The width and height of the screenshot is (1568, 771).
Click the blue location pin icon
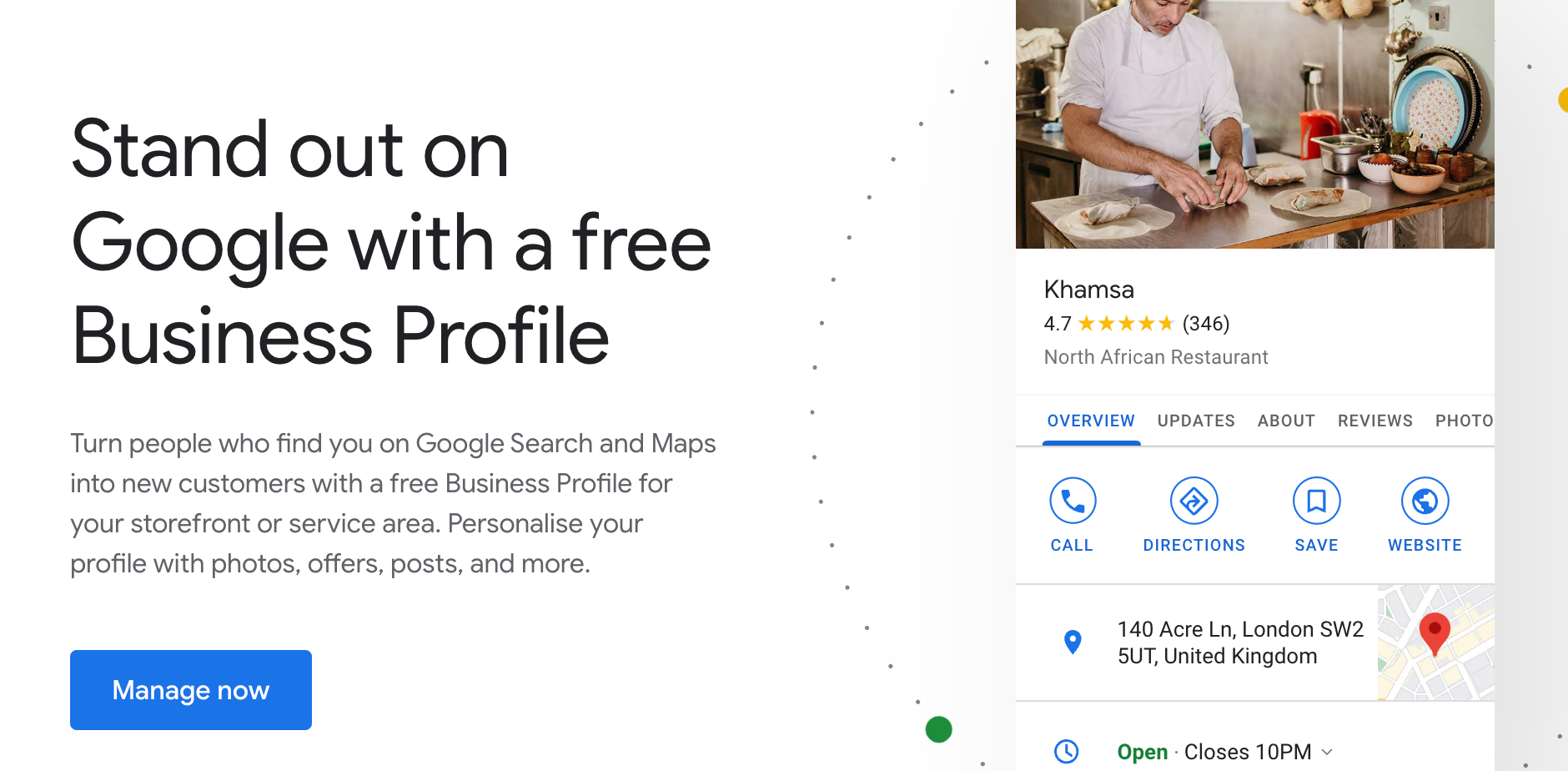(x=1073, y=642)
